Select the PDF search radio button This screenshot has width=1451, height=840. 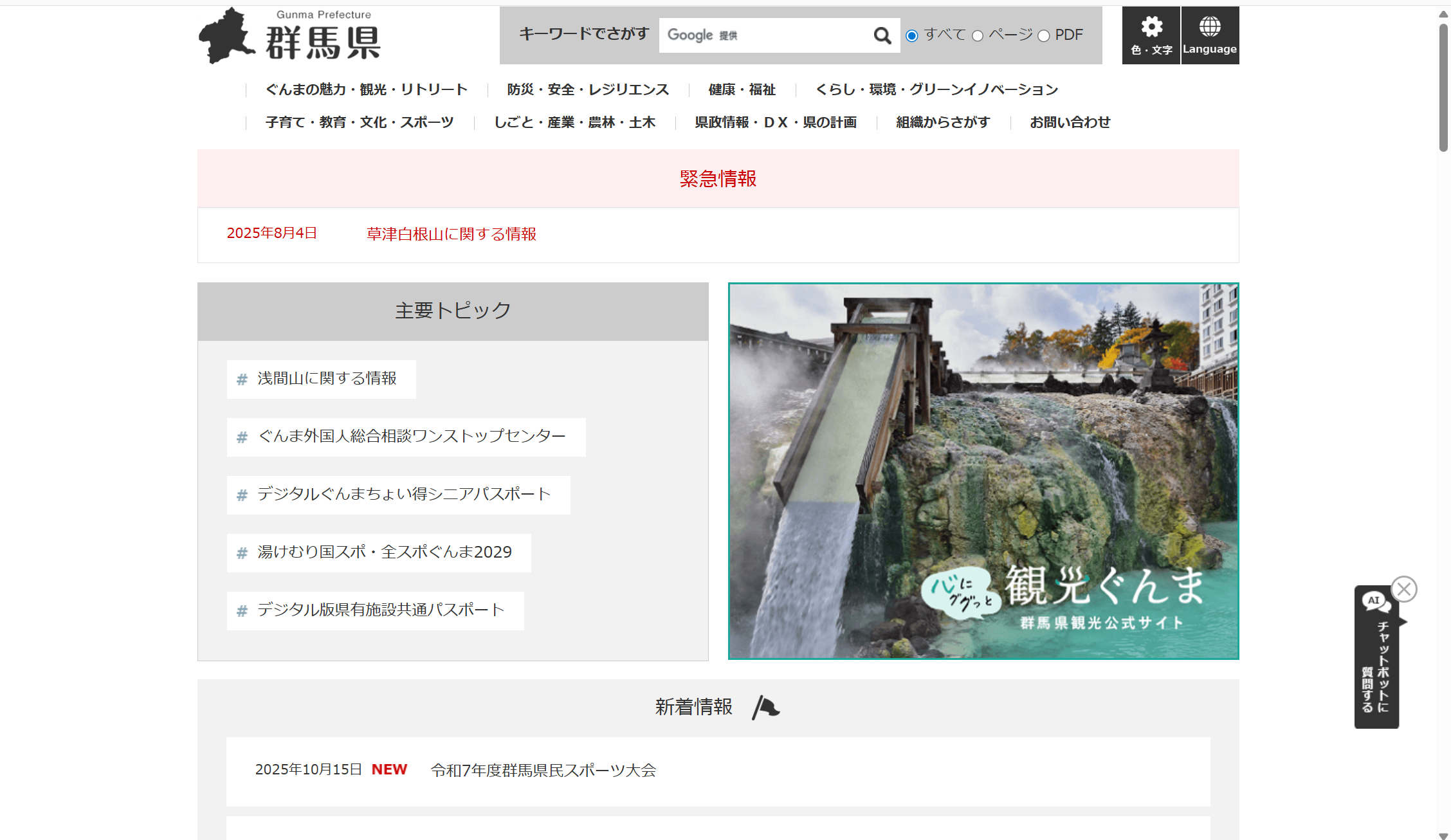coord(1044,36)
